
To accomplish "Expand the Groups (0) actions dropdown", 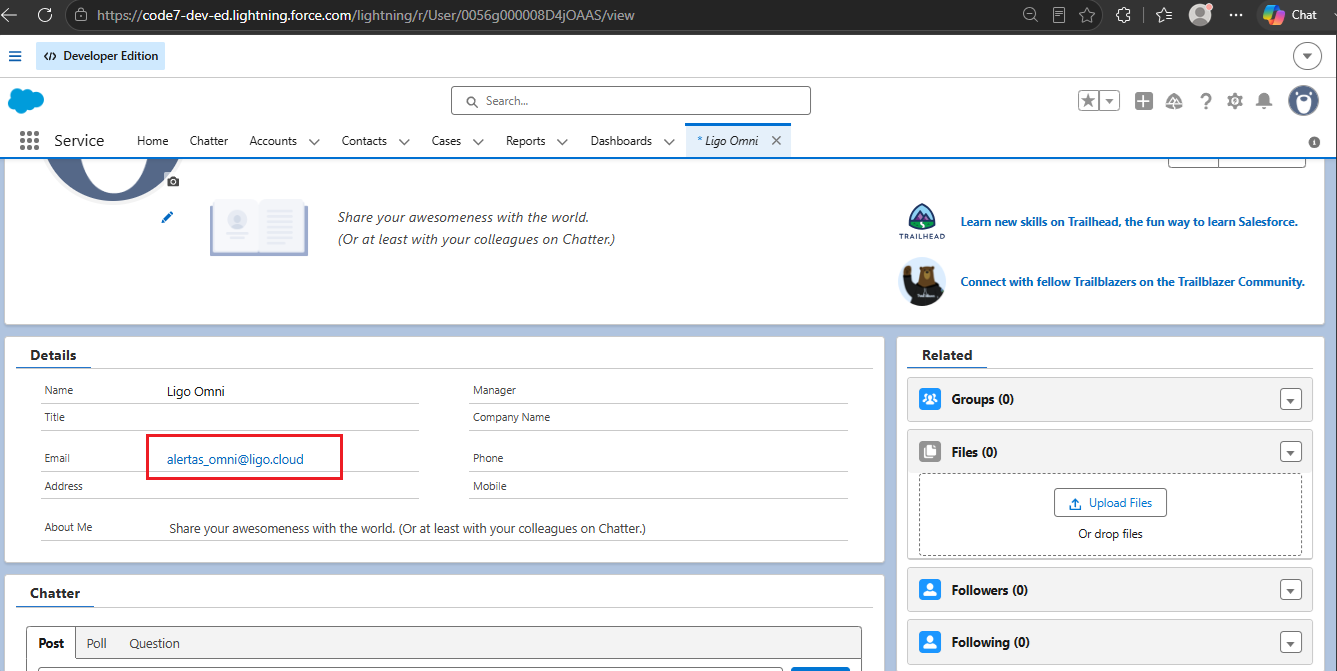I will click(x=1291, y=400).
